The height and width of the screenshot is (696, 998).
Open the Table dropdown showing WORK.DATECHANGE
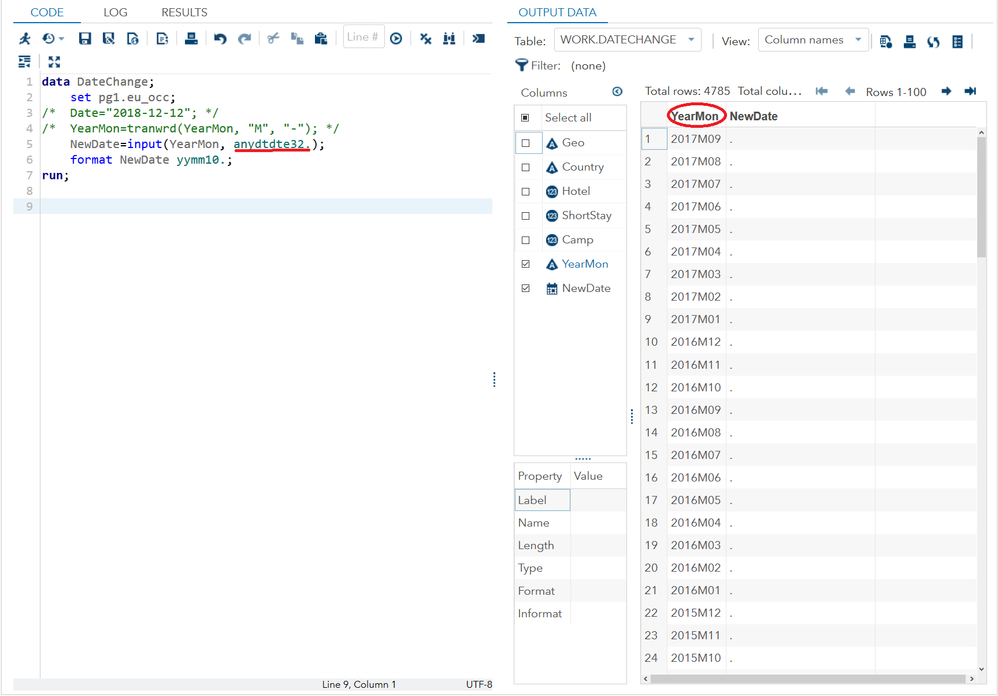tap(627, 40)
